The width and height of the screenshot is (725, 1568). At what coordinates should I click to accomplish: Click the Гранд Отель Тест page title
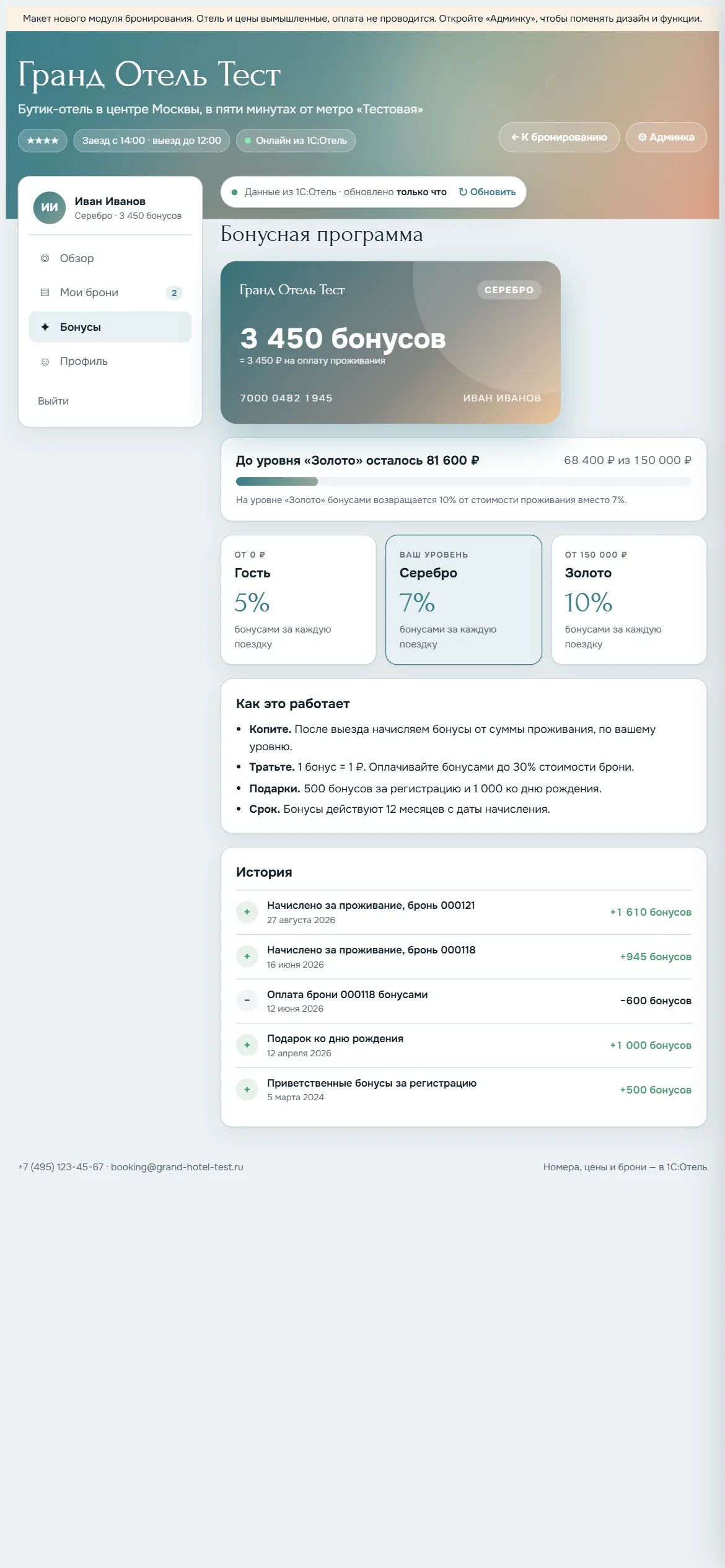[x=149, y=74]
